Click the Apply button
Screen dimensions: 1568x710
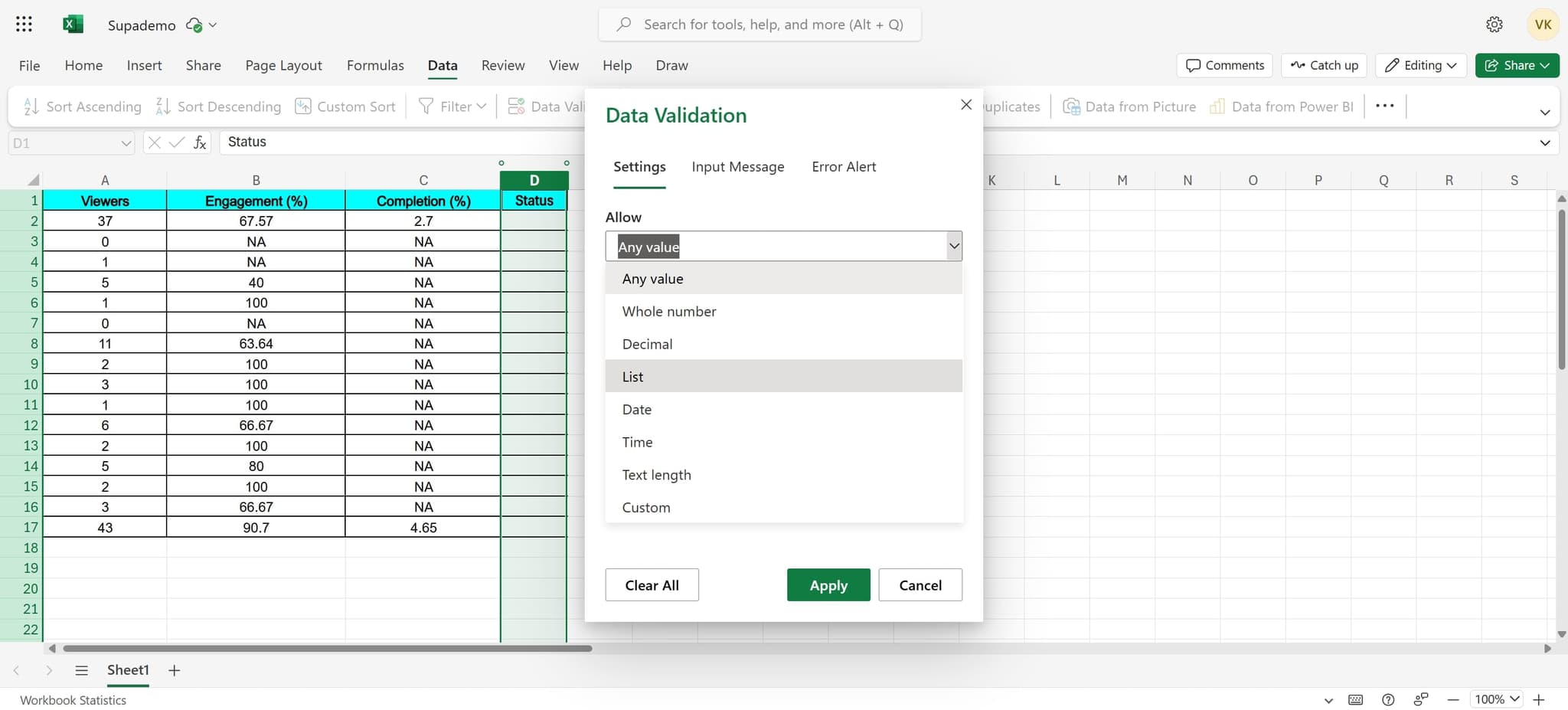(x=828, y=584)
